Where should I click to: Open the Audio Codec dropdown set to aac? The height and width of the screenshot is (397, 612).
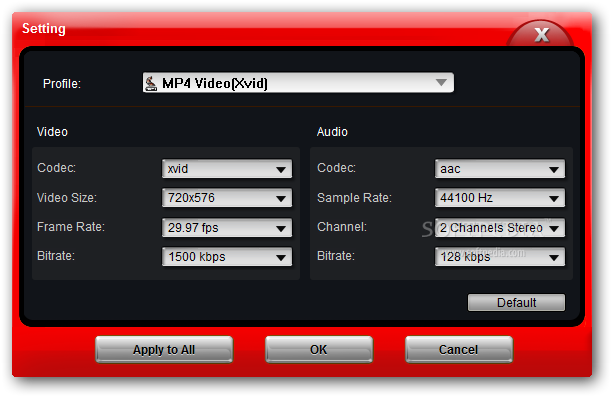[500, 169]
